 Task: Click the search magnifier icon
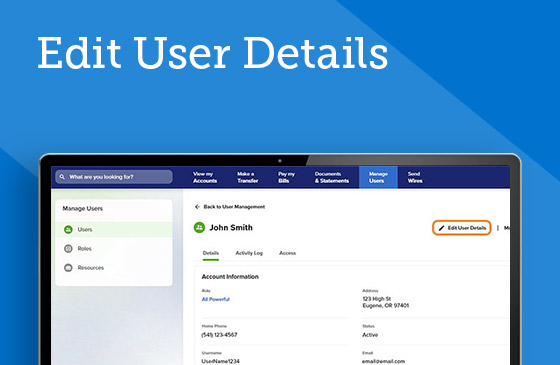pos(62,177)
